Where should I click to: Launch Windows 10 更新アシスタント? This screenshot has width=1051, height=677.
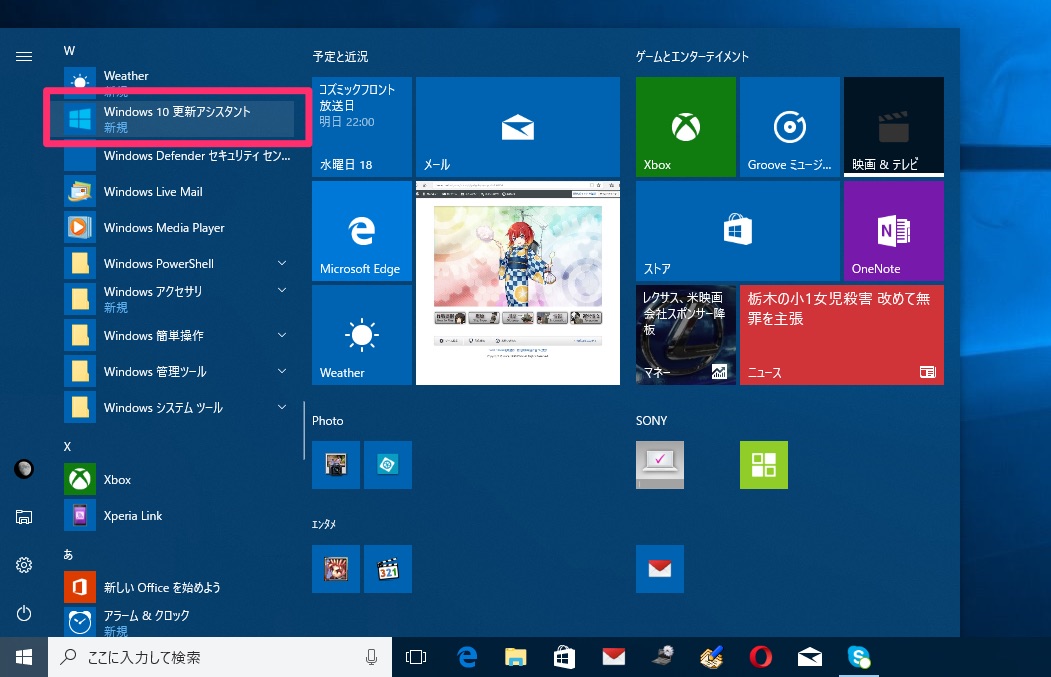178,119
